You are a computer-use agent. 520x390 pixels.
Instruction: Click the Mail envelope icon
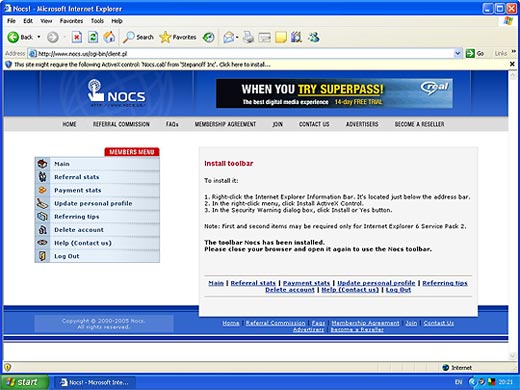(x=228, y=37)
